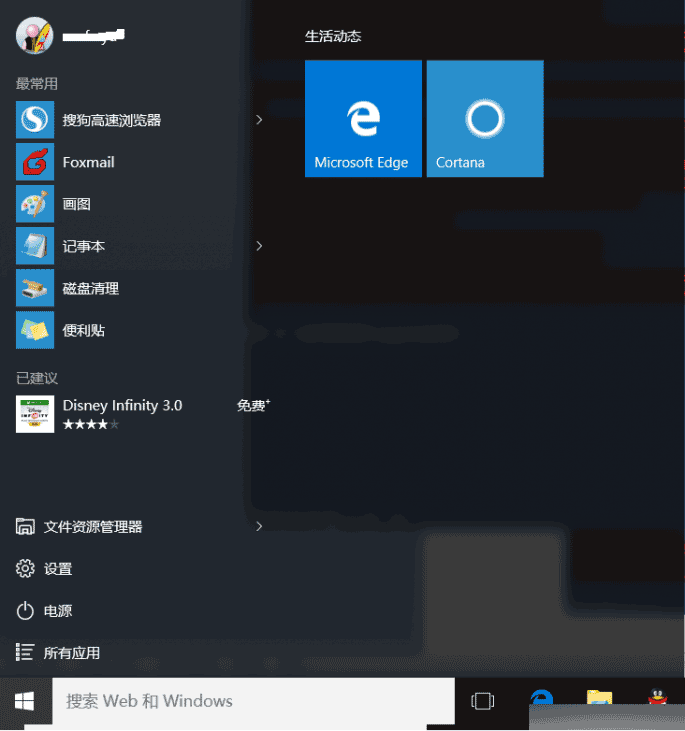Click the 电源 (Power) option
The width and height of the screenshot is (685, 731).
(57, 611)
